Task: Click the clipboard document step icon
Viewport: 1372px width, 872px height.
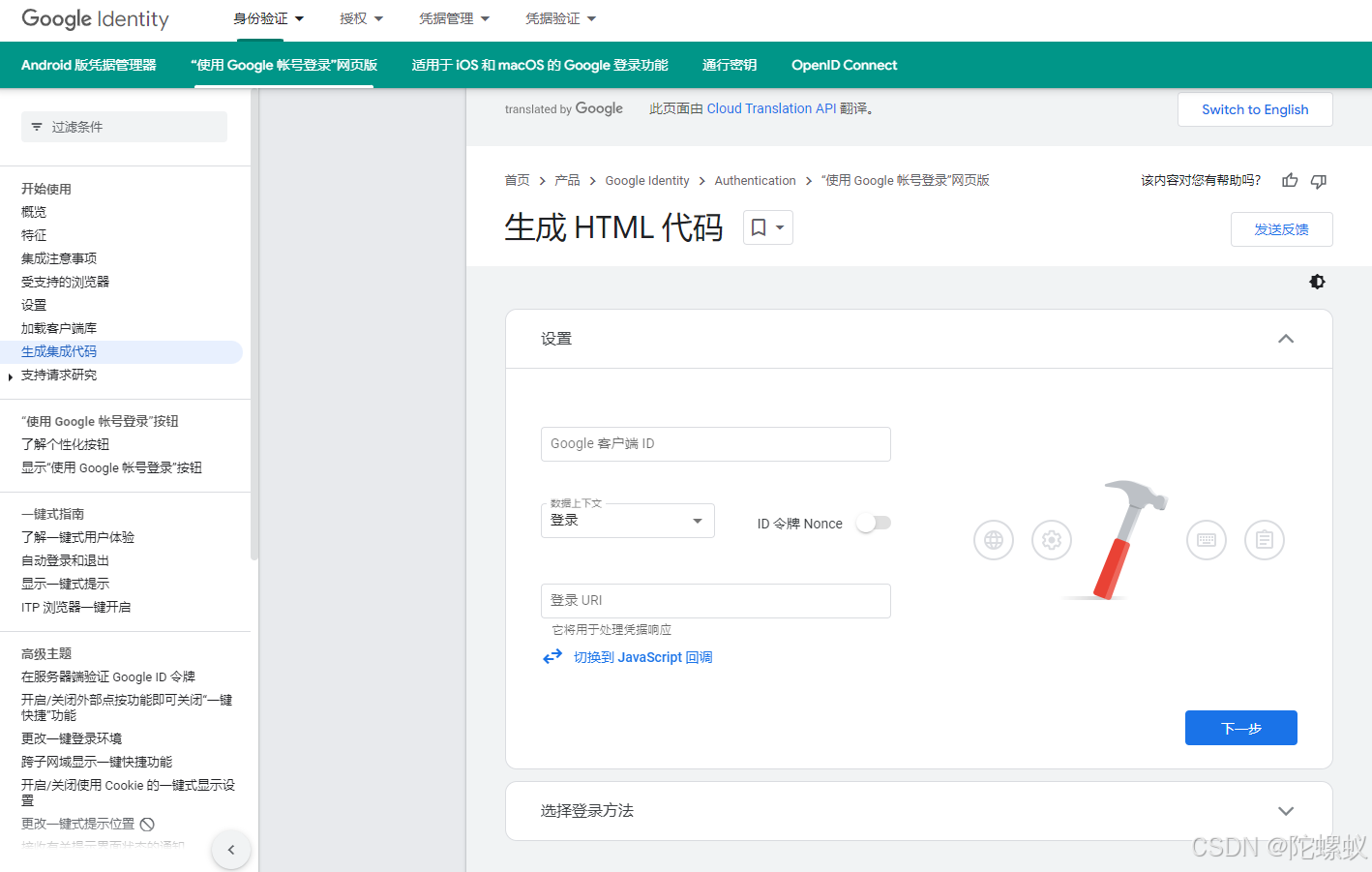Action: coord(1265,540)
